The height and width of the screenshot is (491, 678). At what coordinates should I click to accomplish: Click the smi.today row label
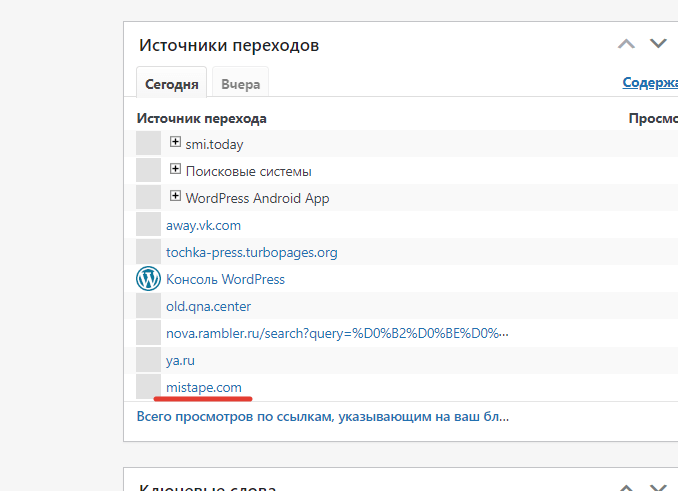(x=214, y=144)
